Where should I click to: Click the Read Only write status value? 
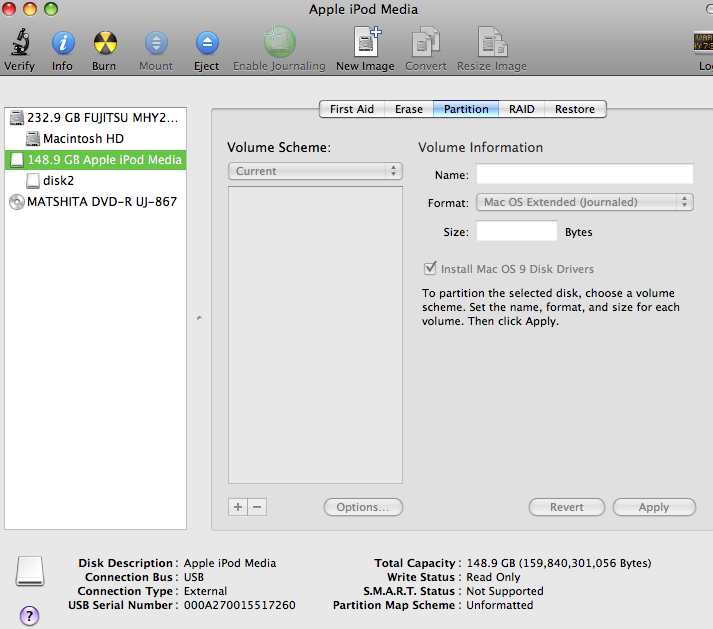(x=493, y=577)
